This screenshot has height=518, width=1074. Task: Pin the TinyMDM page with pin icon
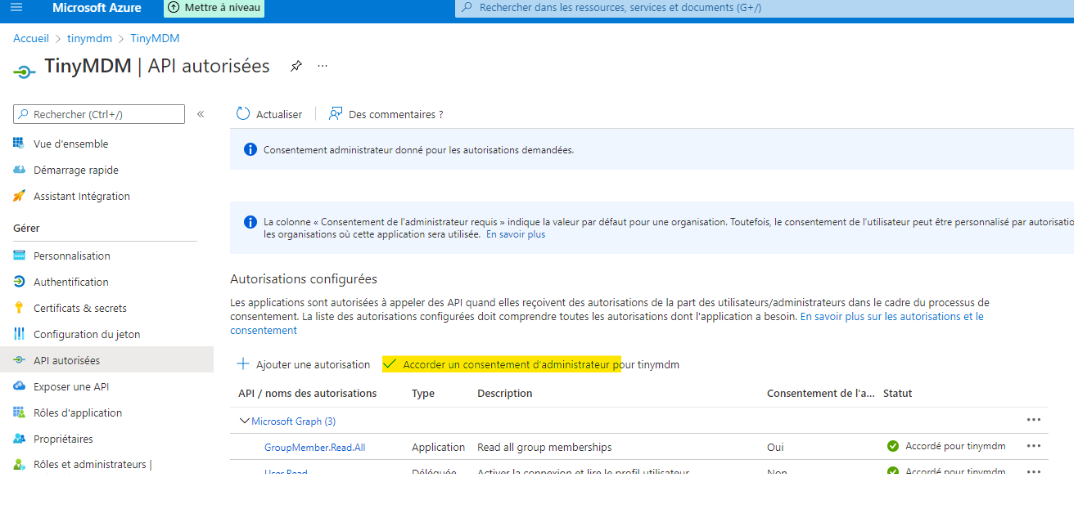coord(296,66)
